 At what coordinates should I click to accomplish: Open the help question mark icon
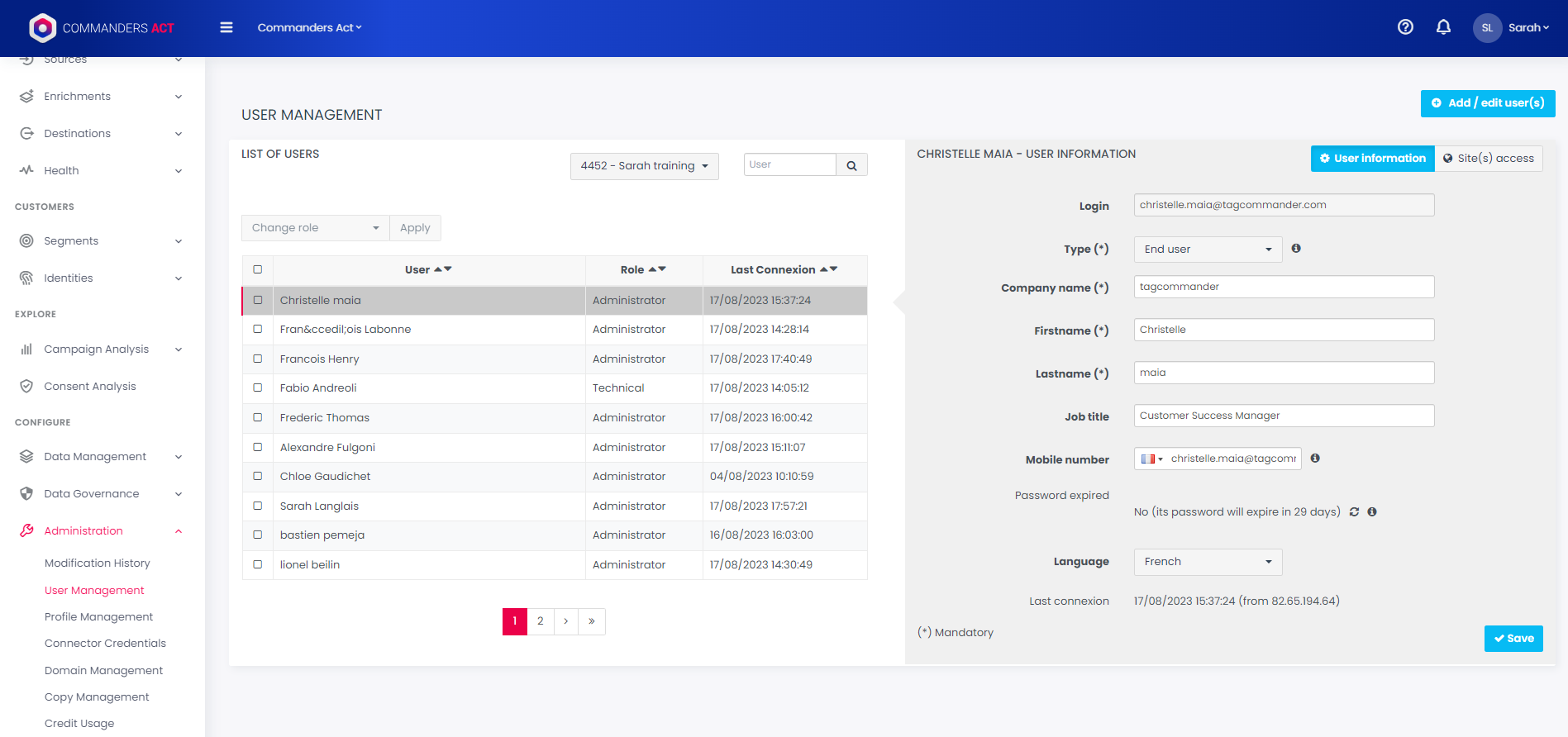(1405, 27)
